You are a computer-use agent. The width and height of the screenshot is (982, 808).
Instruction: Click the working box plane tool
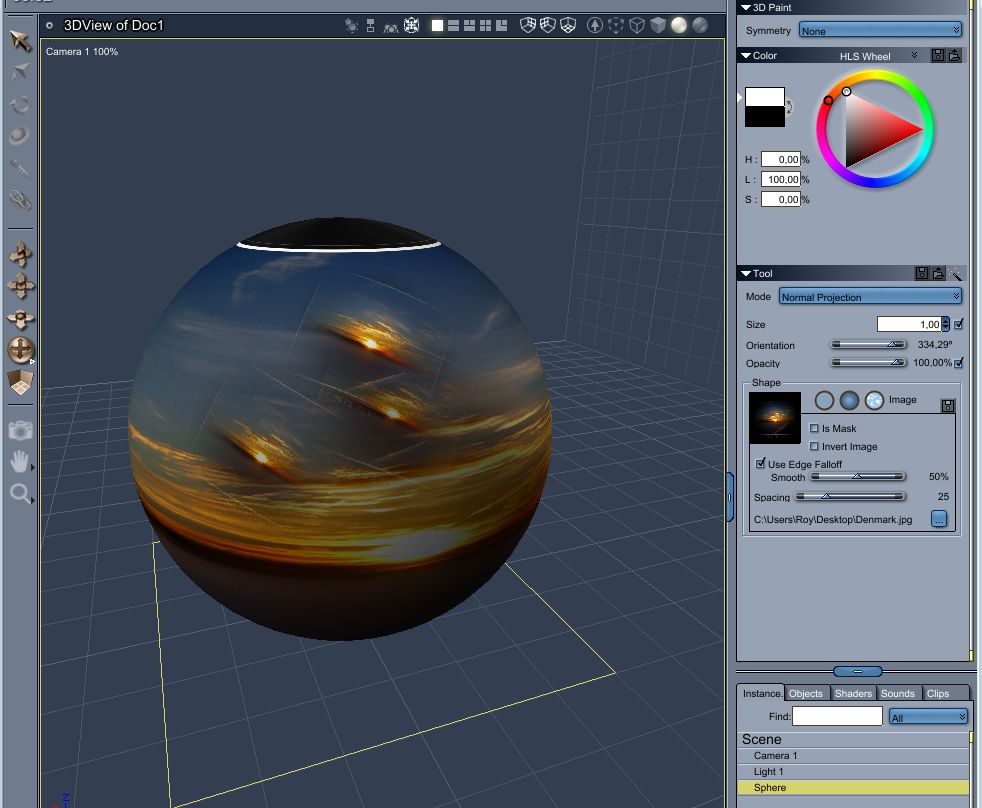20,382
